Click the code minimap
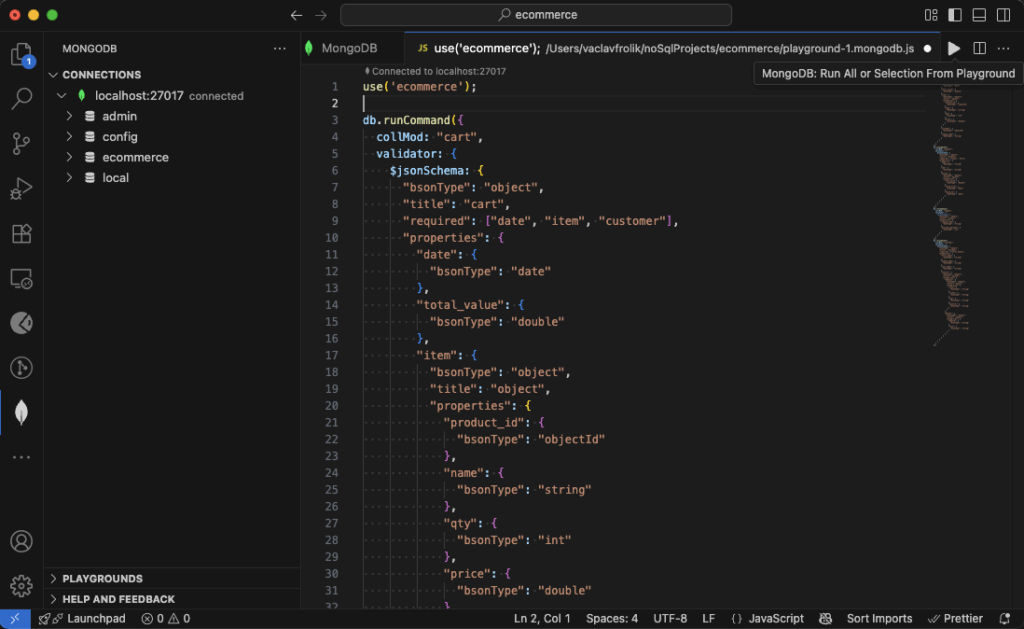The image size is (1024, 629). [x=952, y=216]
